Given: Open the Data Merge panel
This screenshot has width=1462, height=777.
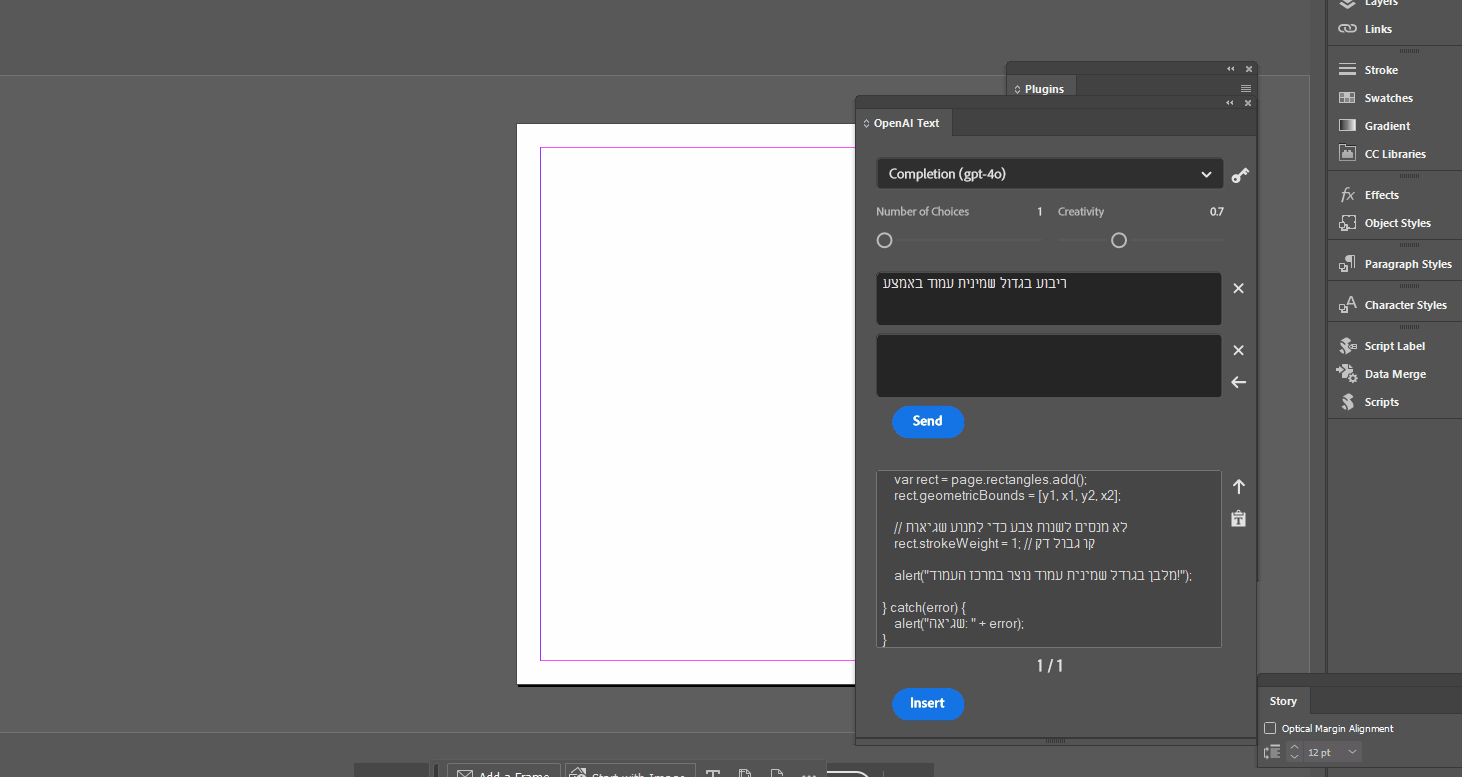Looking at the screenshot, I should [1395, 374].
